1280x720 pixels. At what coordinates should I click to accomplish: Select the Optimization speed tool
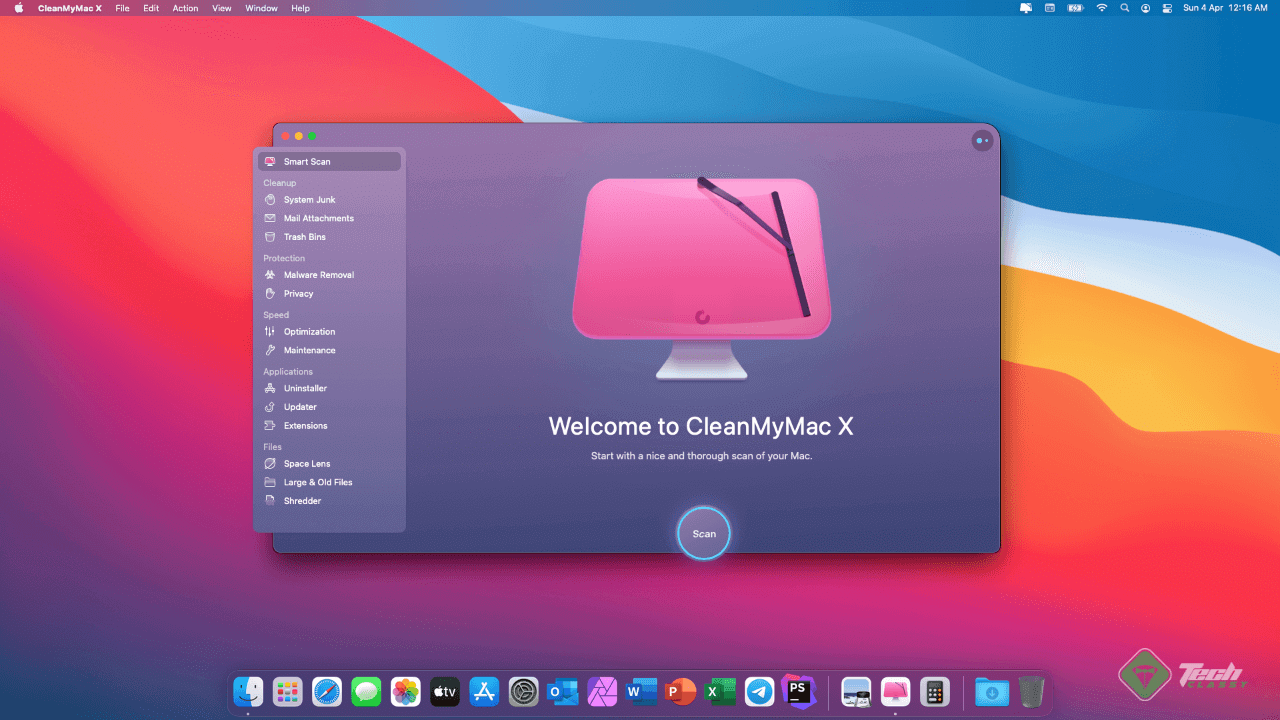[x=307, y=331]
